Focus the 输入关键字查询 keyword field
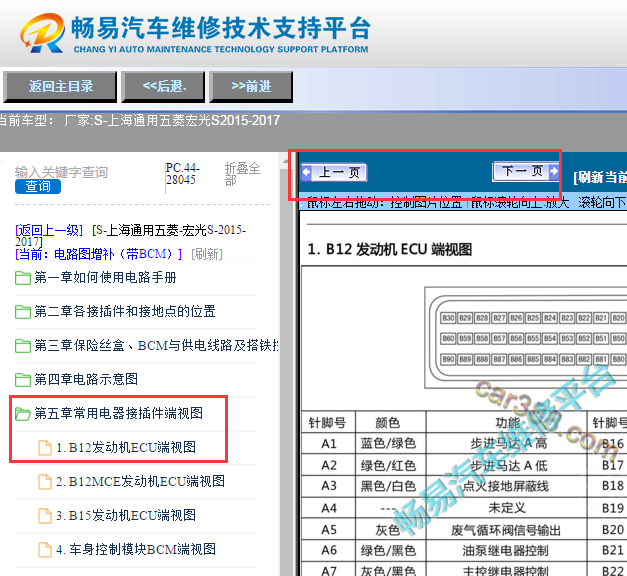This screenshot has height=576, width=627. pyautogui.click(x=62, y=172)
